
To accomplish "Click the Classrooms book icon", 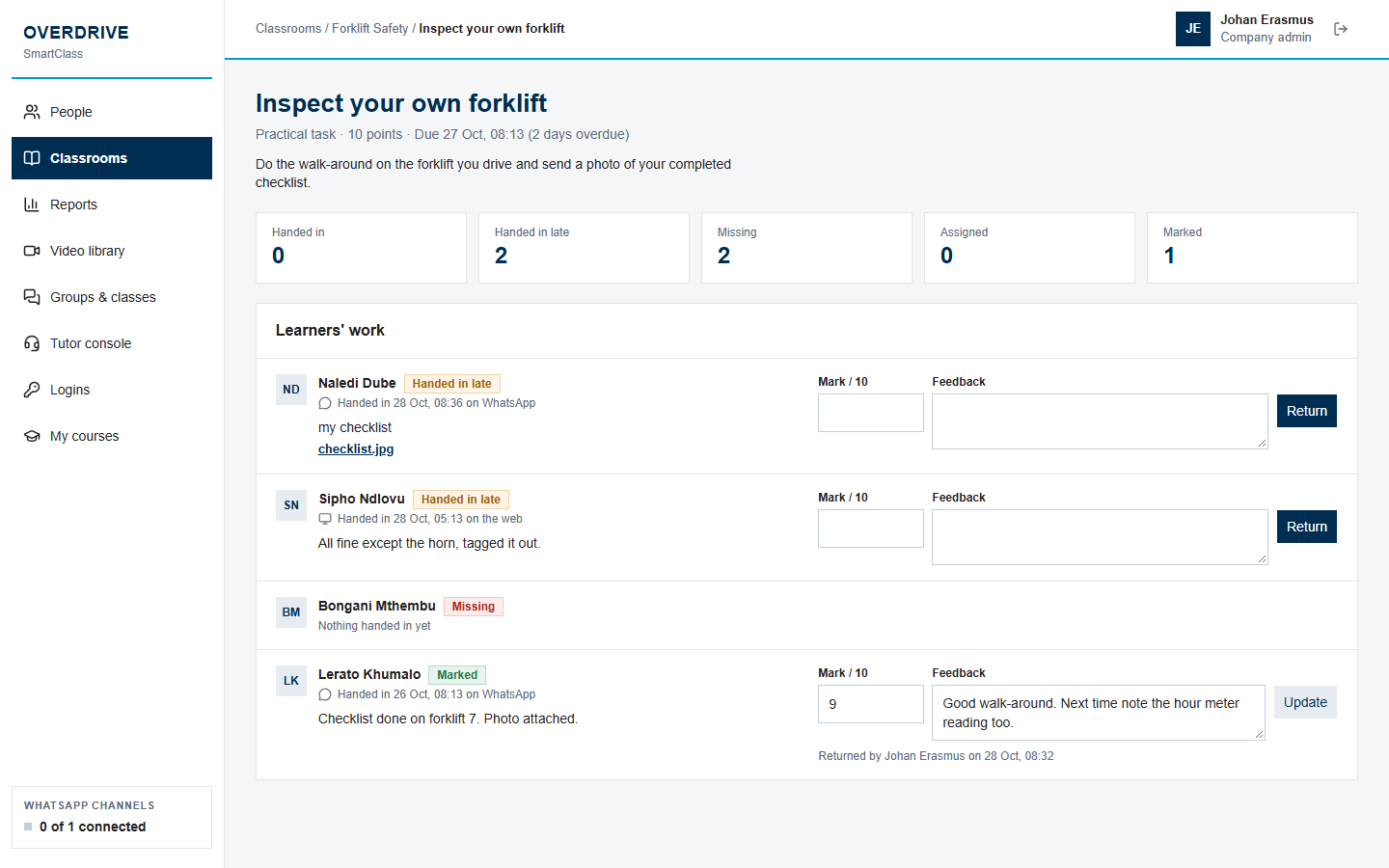I will [x=32, y=158].
